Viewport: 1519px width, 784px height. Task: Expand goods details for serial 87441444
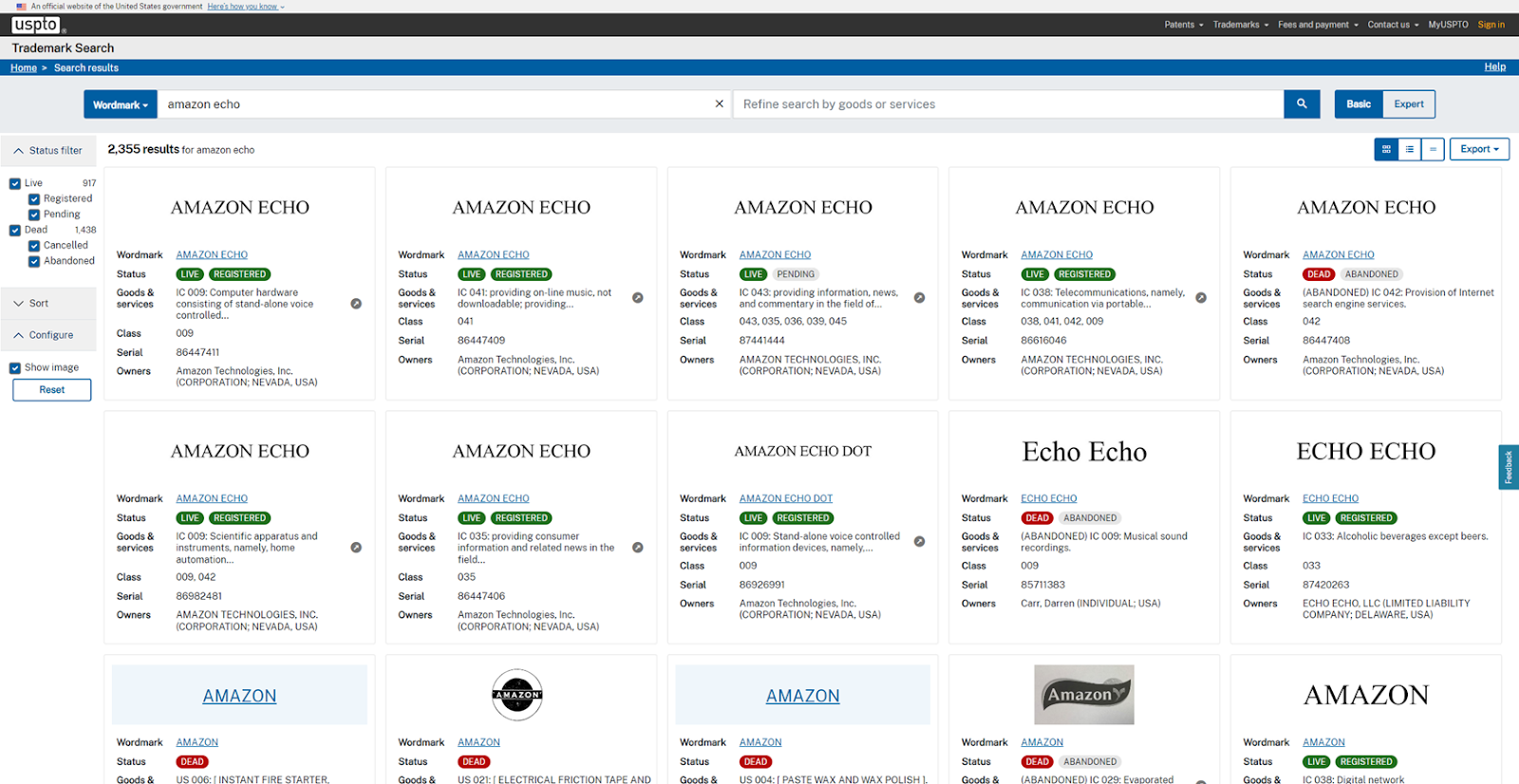pyautogui.click(x=919, y=298)
